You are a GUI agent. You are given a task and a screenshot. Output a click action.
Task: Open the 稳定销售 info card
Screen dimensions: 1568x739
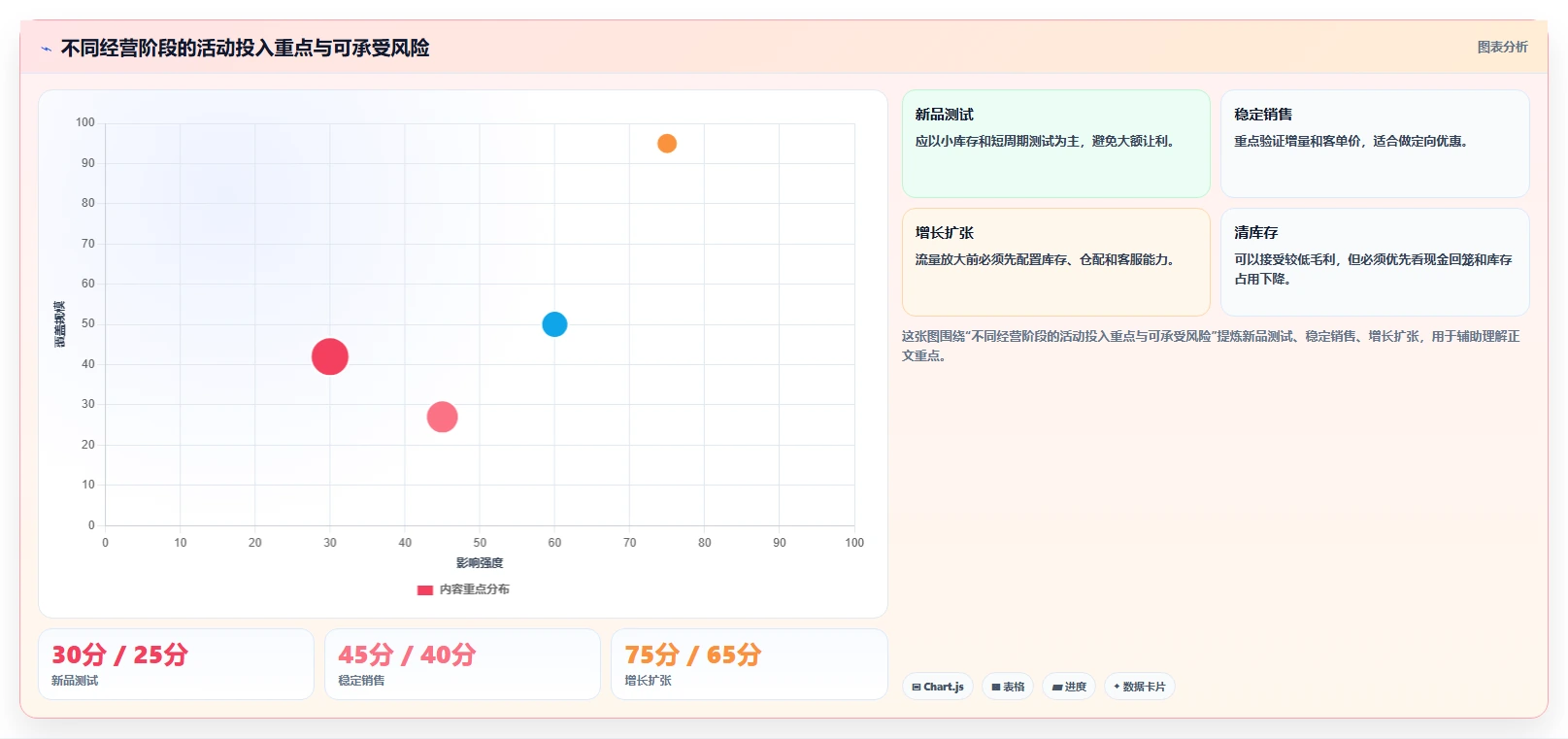(x=1375, y=144)
